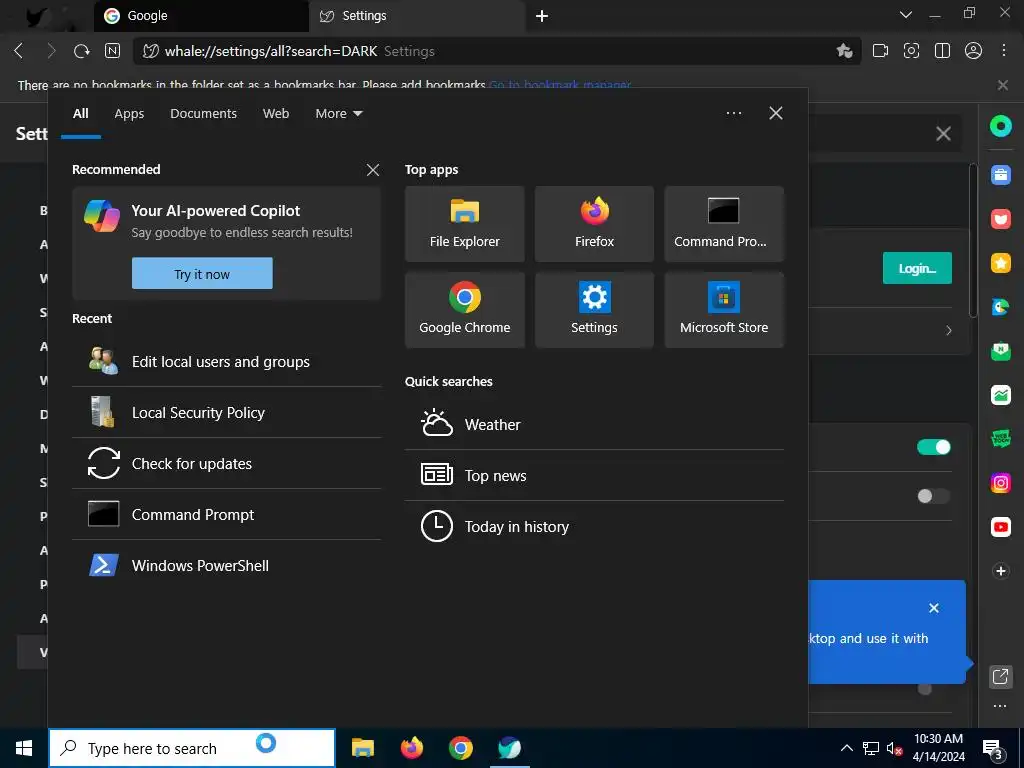Open sidebar in new window icon
Screen dimensions: 1024x768
pos(1000,676)
